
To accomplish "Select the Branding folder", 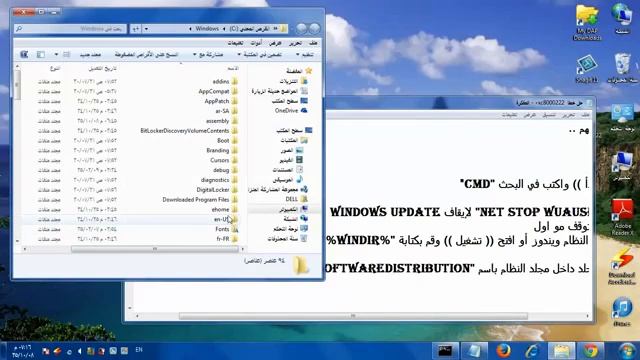I will click(x=222, y=150).
